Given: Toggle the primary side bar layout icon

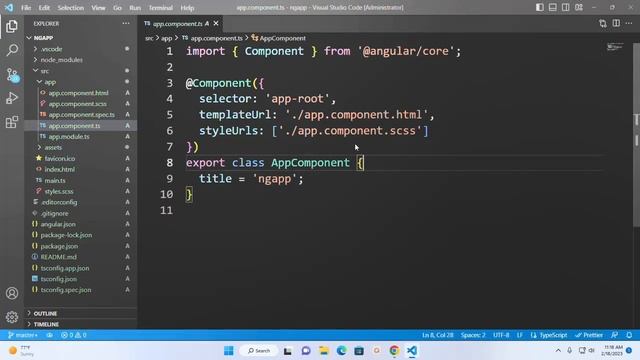Looking at the screenshot, I should point(540,7).
